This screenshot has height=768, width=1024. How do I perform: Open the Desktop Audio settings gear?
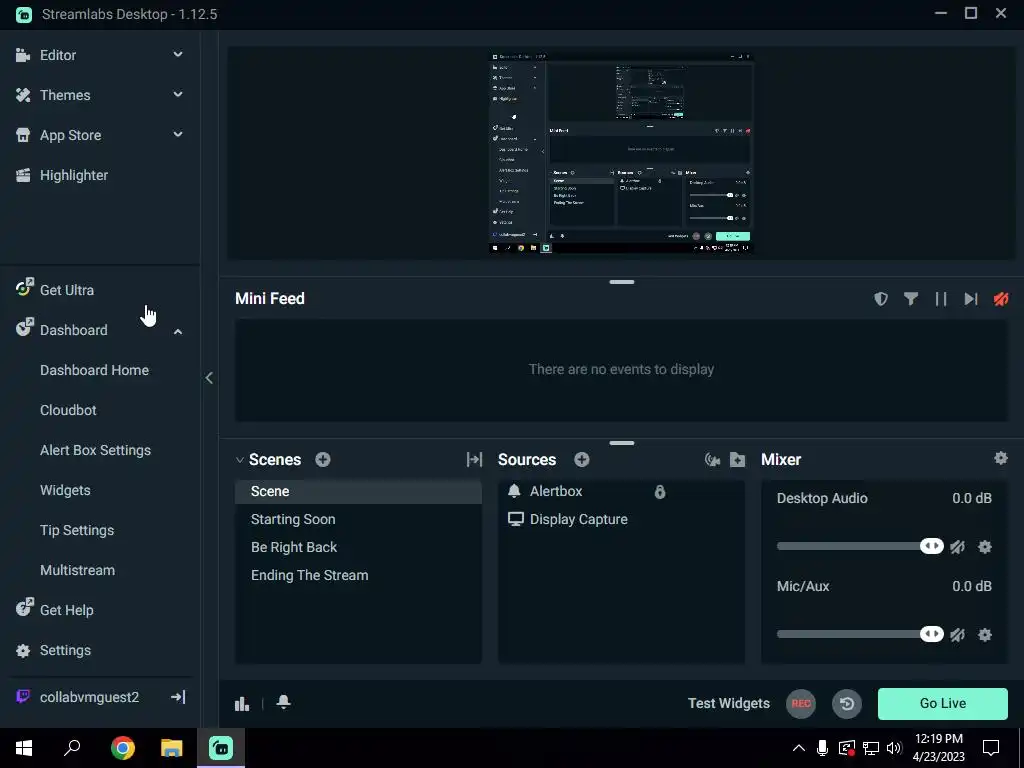pyautogui.click(x=985, y=547)
